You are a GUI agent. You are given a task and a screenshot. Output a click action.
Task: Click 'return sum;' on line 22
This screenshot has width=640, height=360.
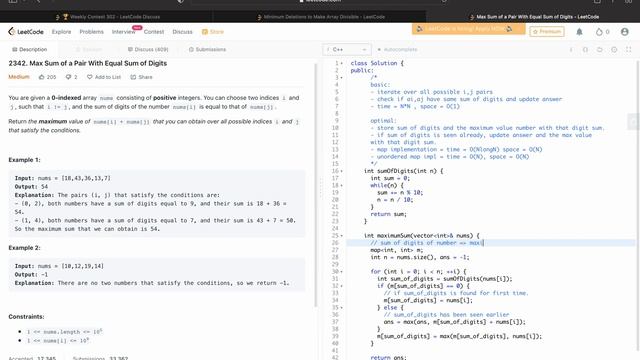388,214
